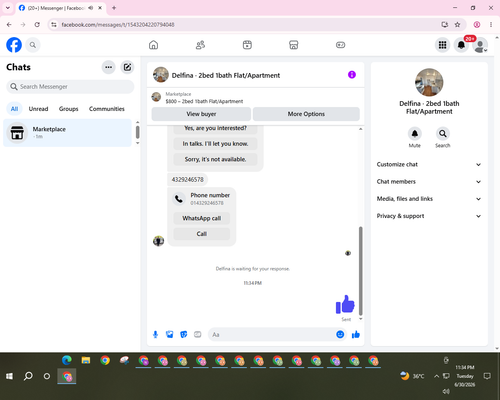This screenshot has width=500, height=400.
Task: Expand Chat members section
Action: (x=429, y=182)
